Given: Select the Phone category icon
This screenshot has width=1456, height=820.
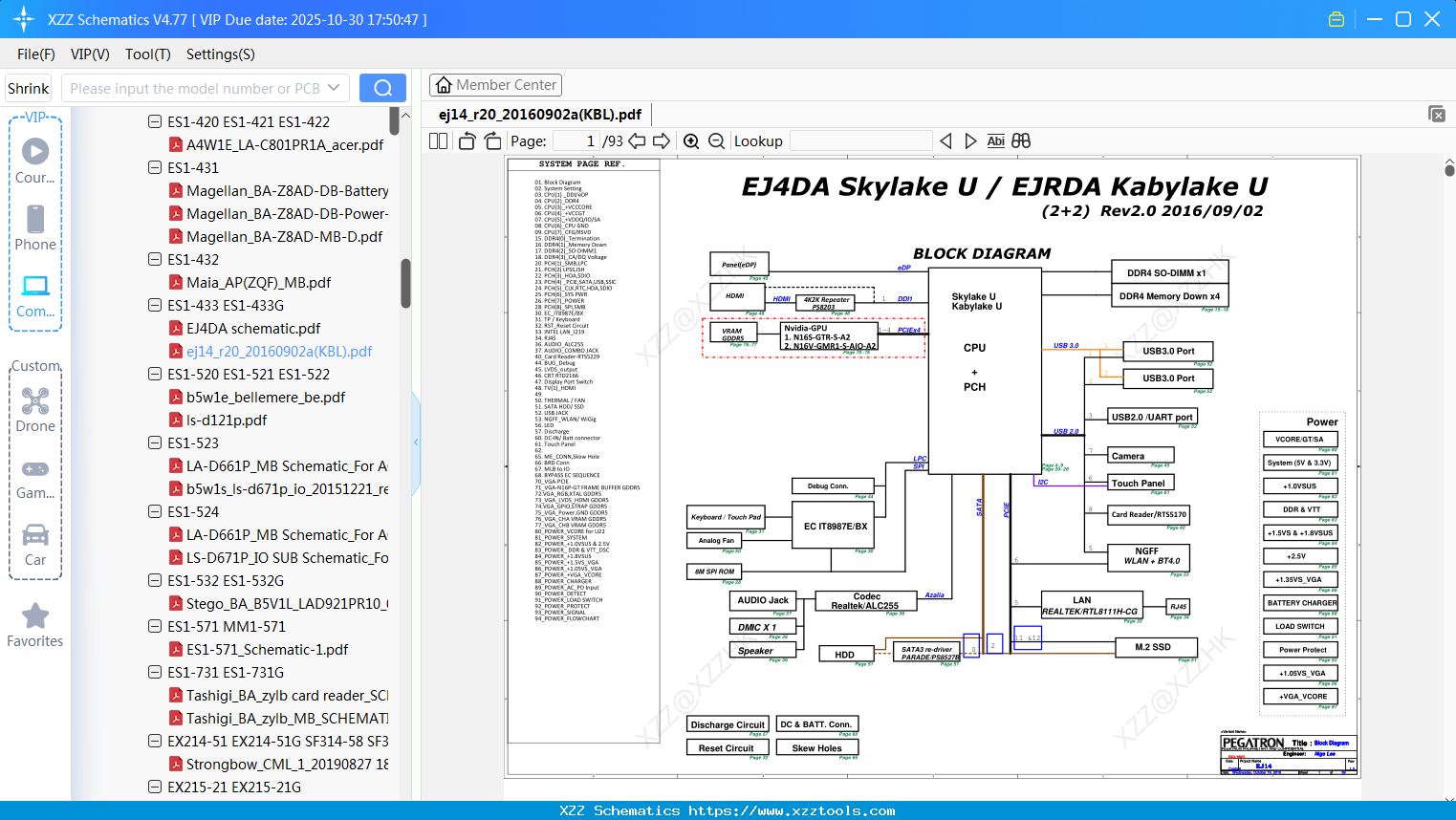Looking at the screenshot, I should click(x=35, y=219).
